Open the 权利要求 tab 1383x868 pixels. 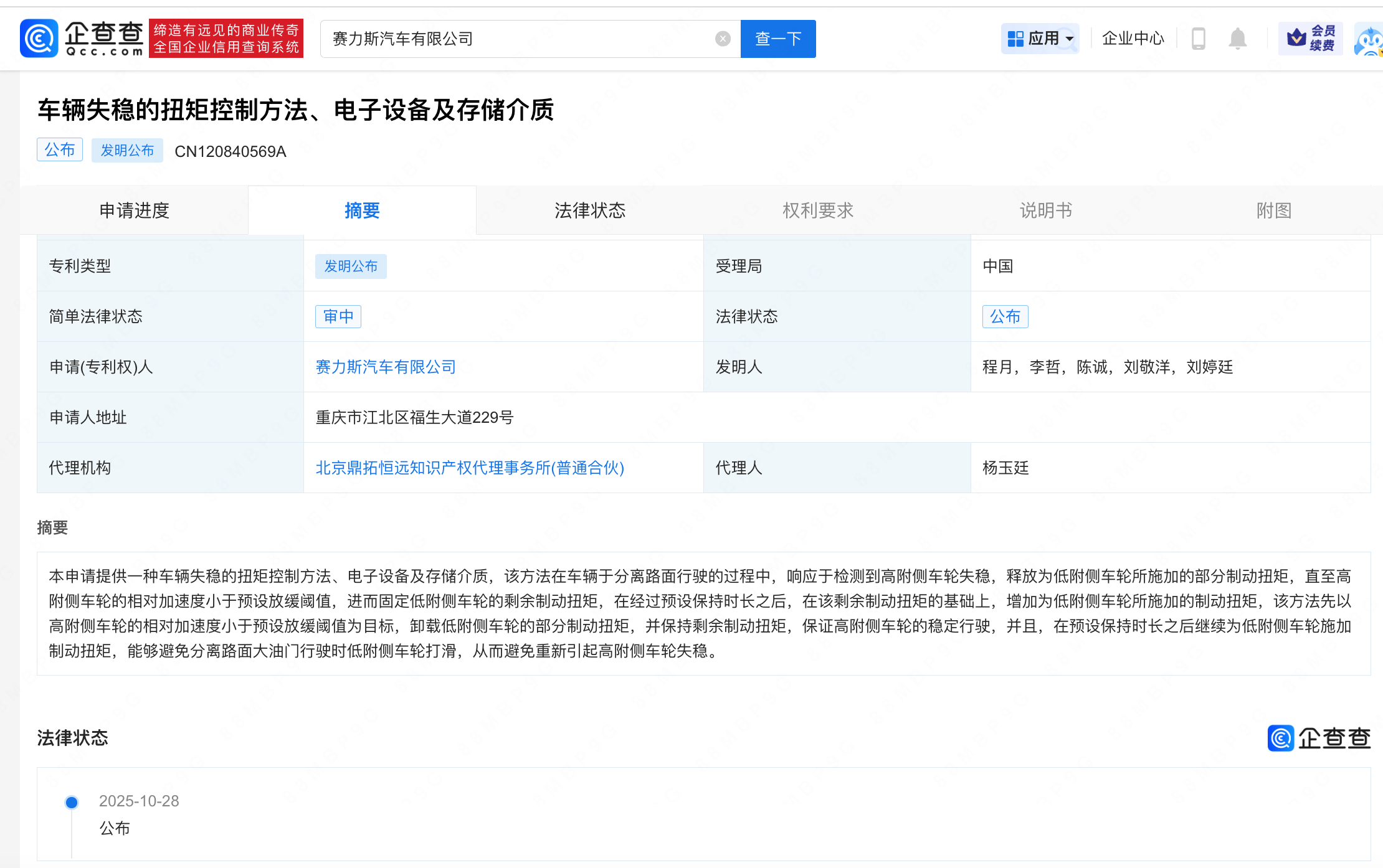tap(817, 210)
